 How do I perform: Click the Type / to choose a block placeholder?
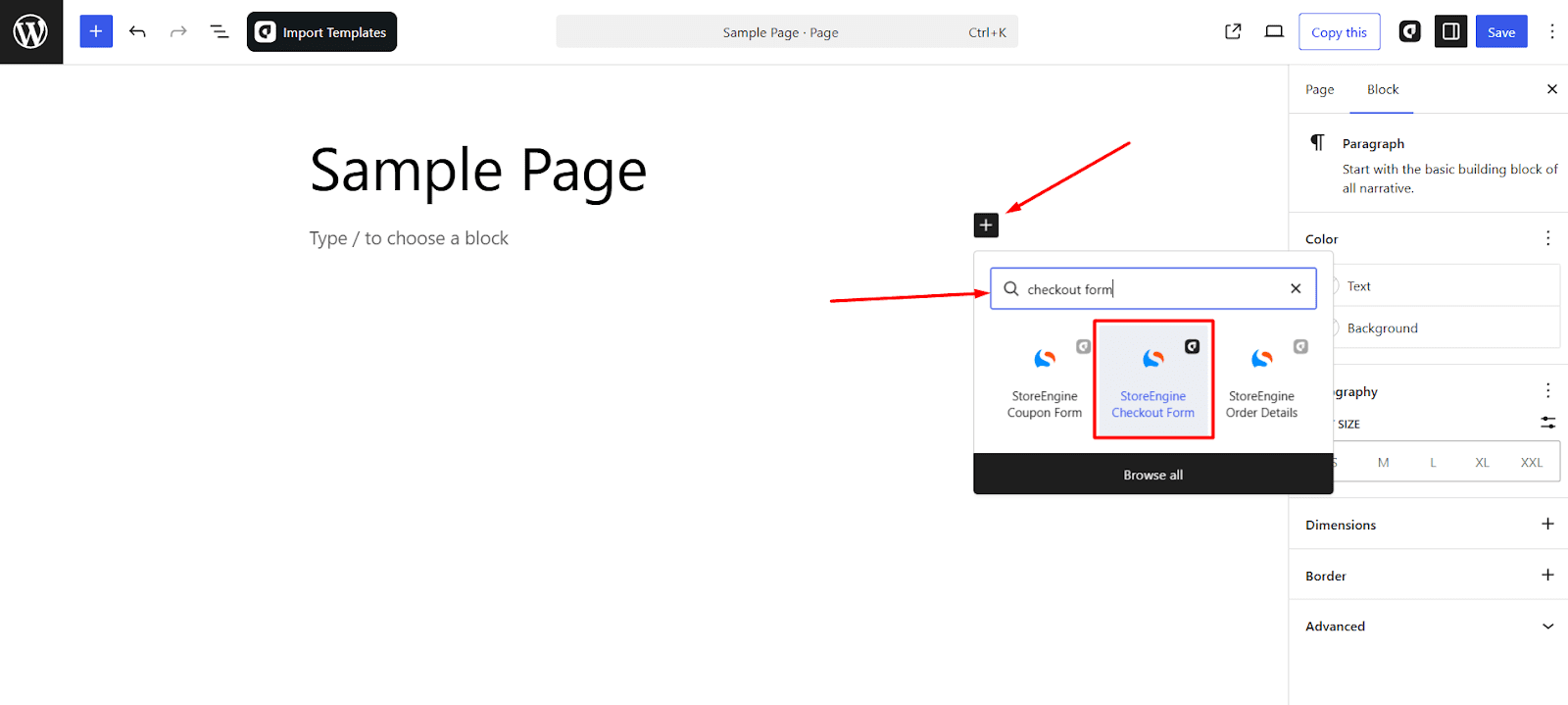[x=409, y=238]
